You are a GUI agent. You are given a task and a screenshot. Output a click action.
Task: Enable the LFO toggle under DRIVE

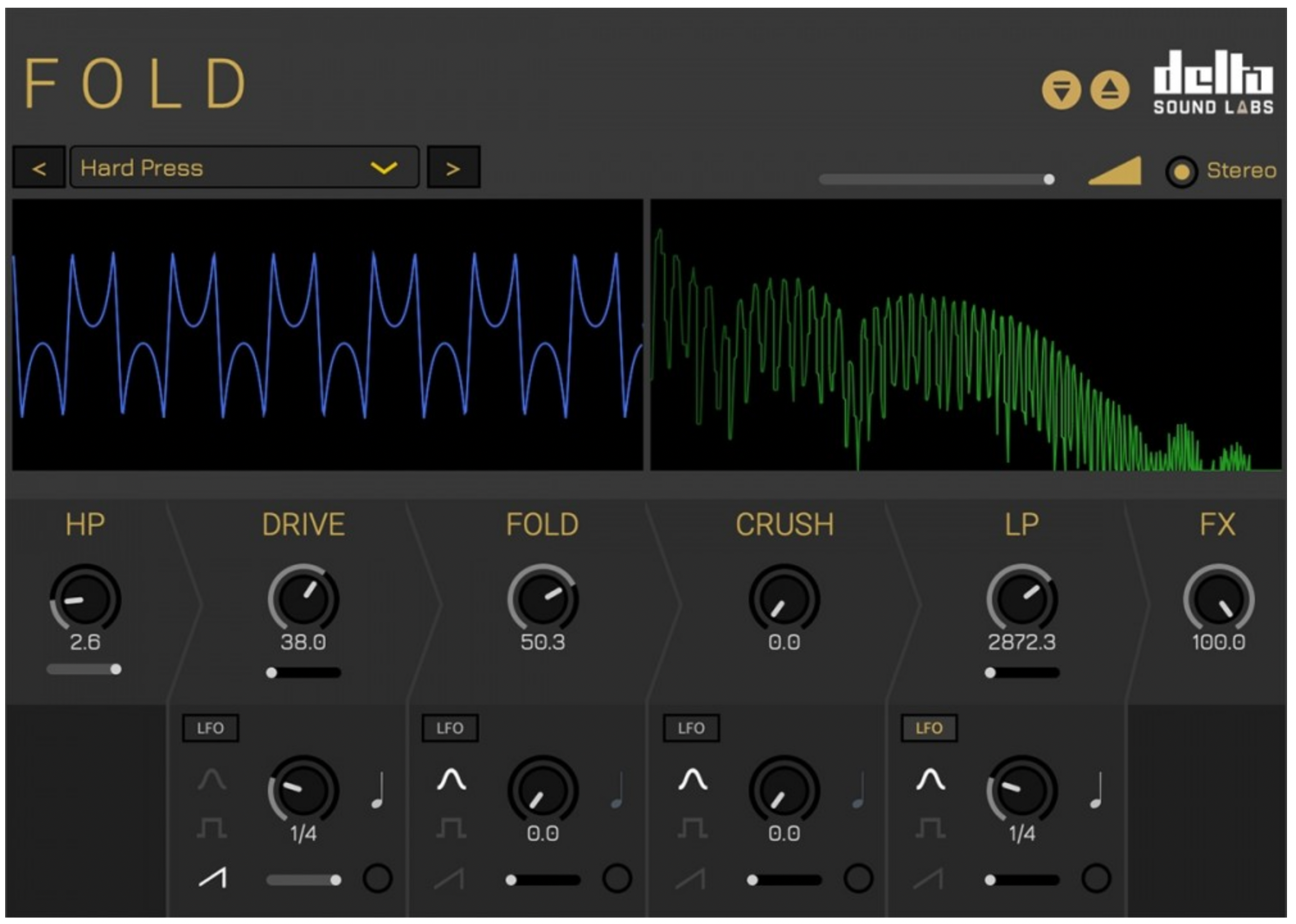tap(210, 728)
